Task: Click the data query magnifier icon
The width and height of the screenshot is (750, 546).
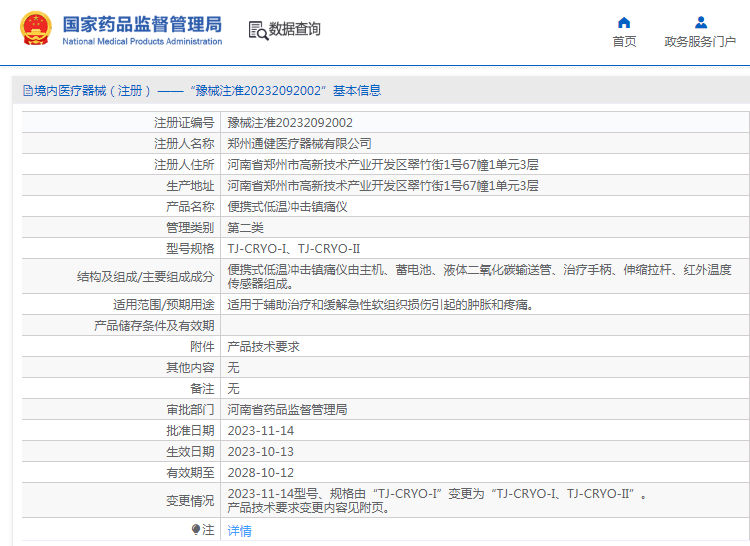Action: click(258, 30)
